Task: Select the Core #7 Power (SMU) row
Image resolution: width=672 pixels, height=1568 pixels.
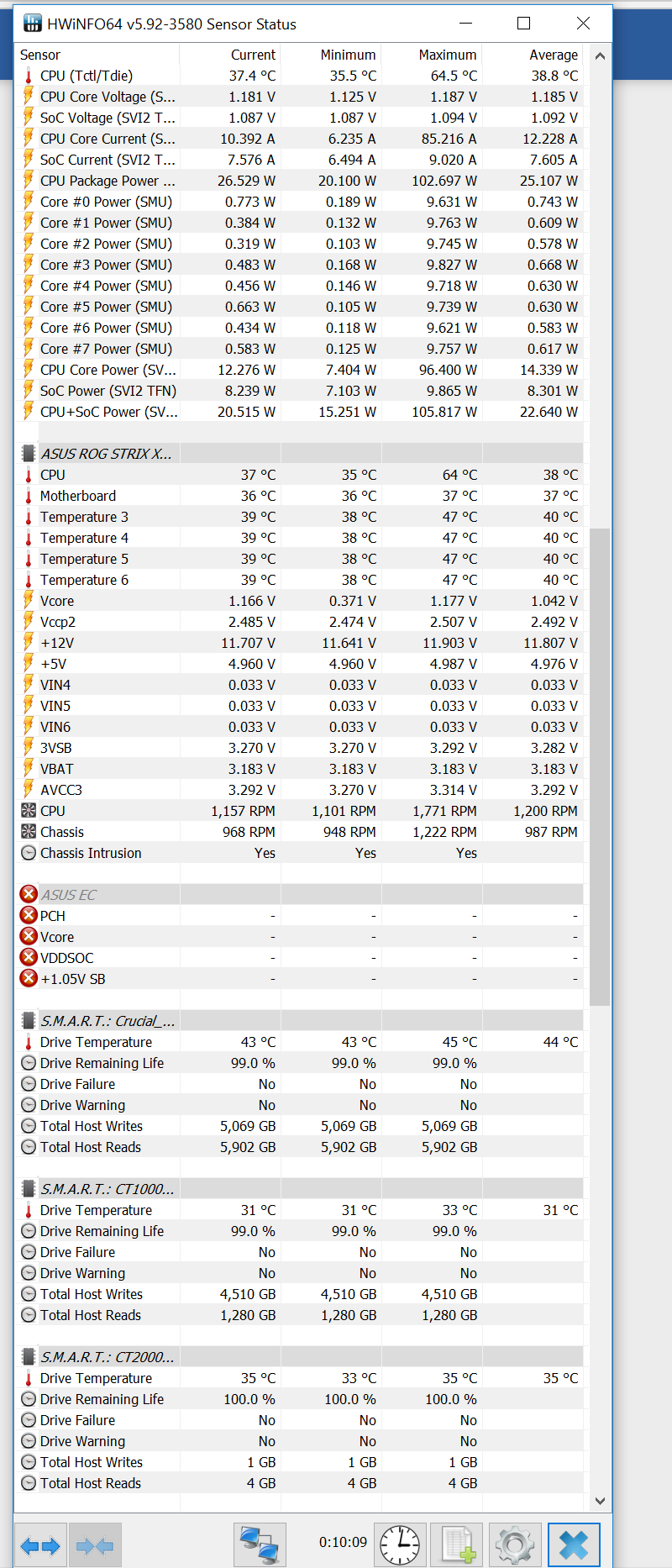Action: pyautogui.click(x=299, y=349)
